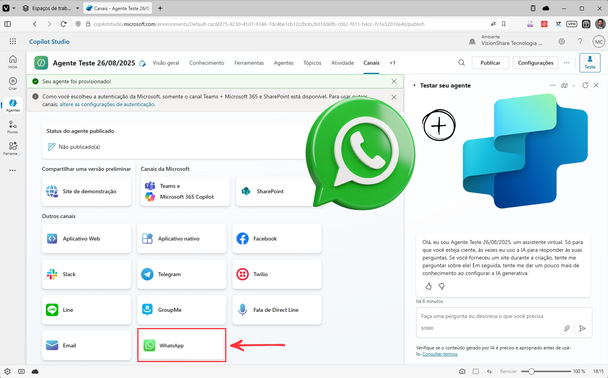Viewport: 608px width, 378px height.
Task: Give thumbs up to the agent reply
Action: coord(428,287)
